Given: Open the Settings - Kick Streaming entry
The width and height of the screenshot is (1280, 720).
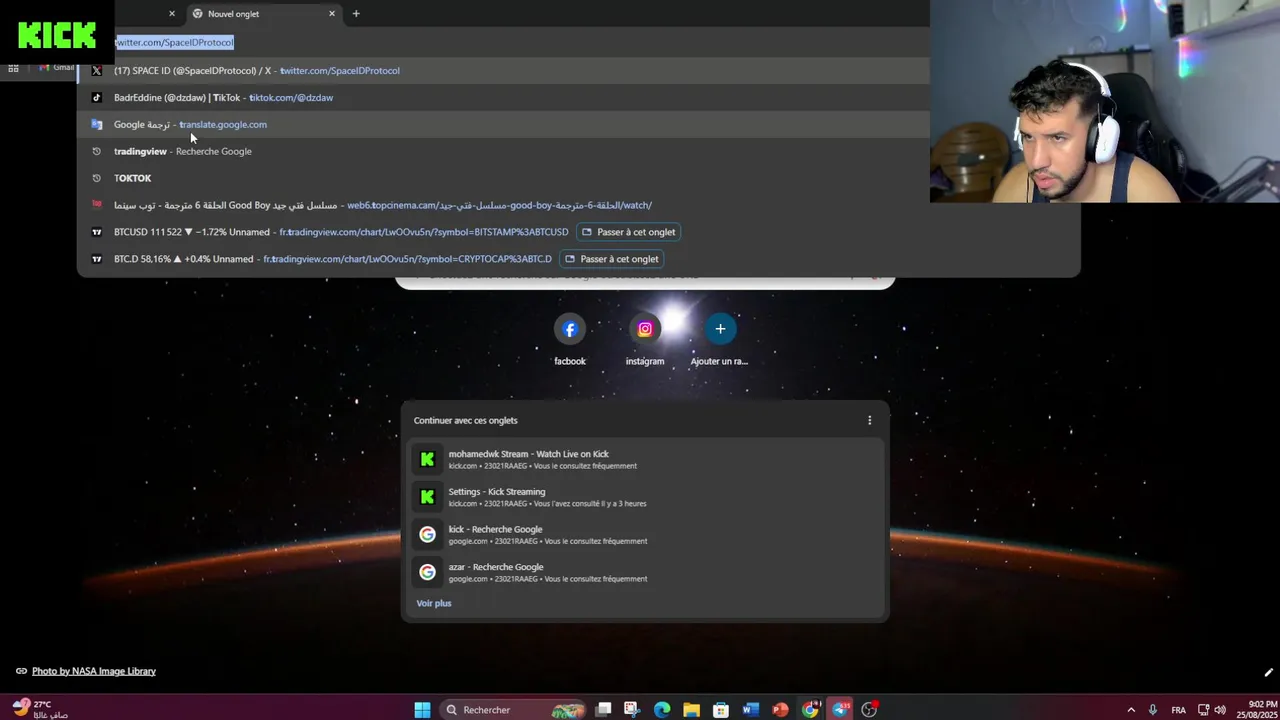Looking at the screenshot, I should tap(645, 497).
